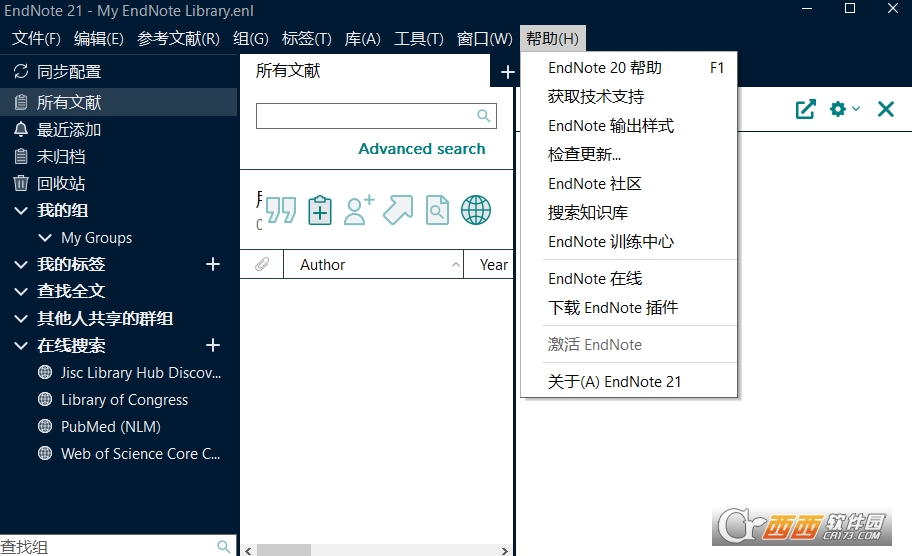Screen dimensions: 912x556
Task: Click the magnifier in the find group box
Action: (x=224, y=546)
